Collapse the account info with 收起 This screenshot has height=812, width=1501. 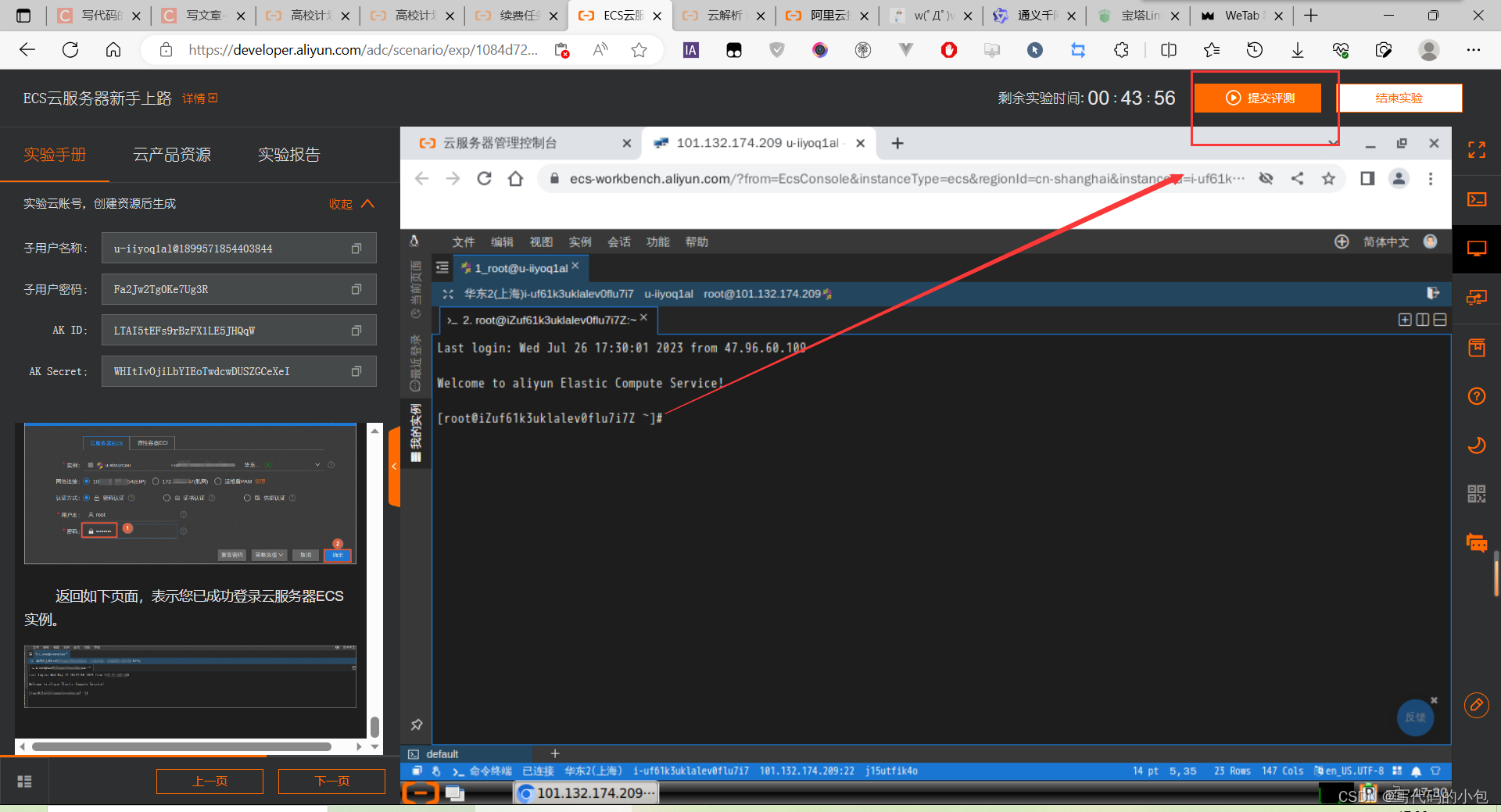tap(352, 204)
